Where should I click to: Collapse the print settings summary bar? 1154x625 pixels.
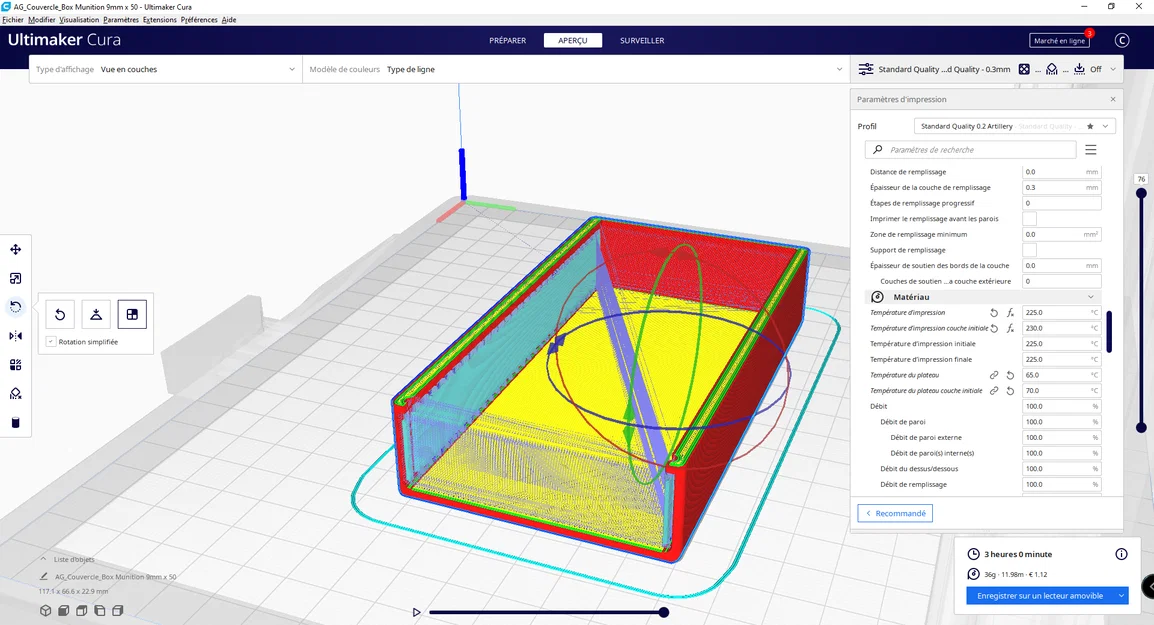point(1113,69)
